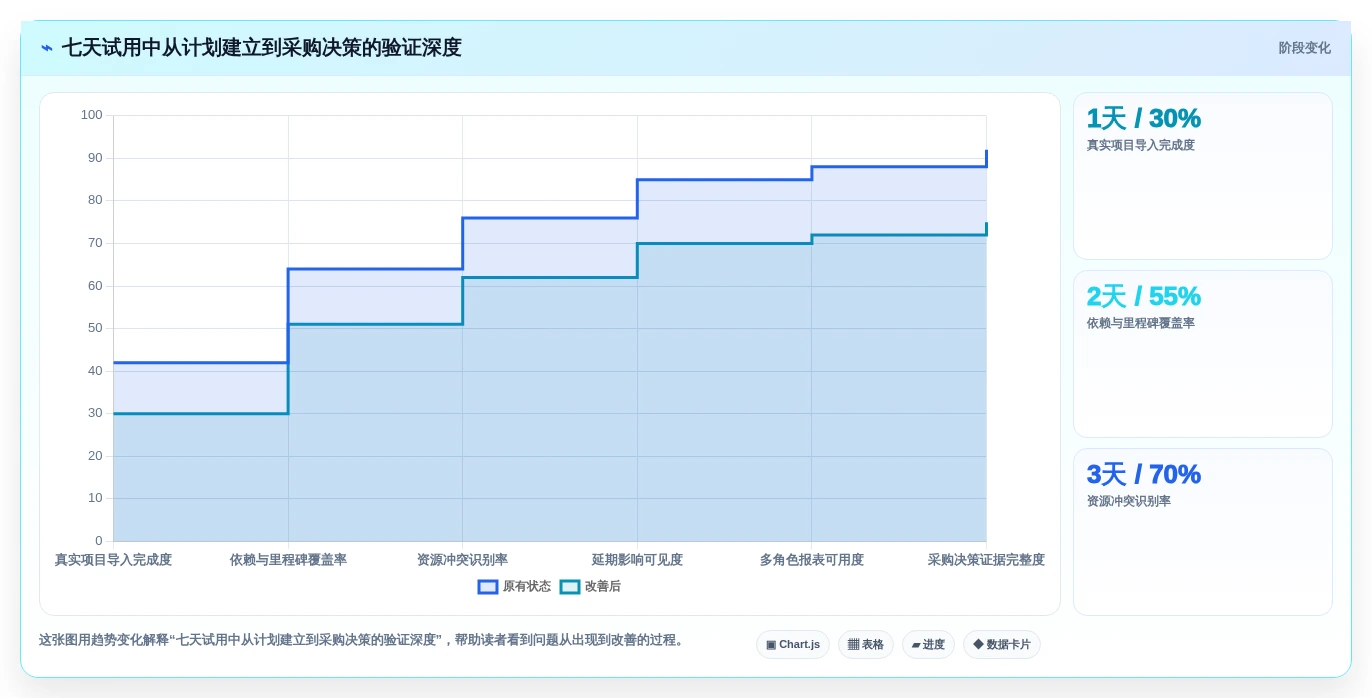Screen dimensions: 1372x698
Task: Click the 真实项目导入完成度 caption in the first card
Action: (1141, 145)
